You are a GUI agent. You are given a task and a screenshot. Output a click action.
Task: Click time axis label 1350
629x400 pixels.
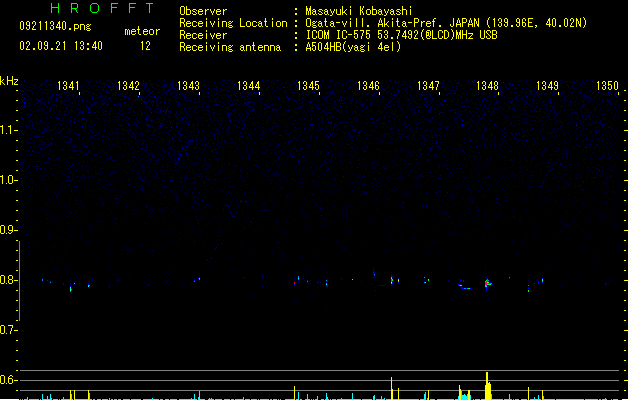pyautogui.click(x=608, y=86)
